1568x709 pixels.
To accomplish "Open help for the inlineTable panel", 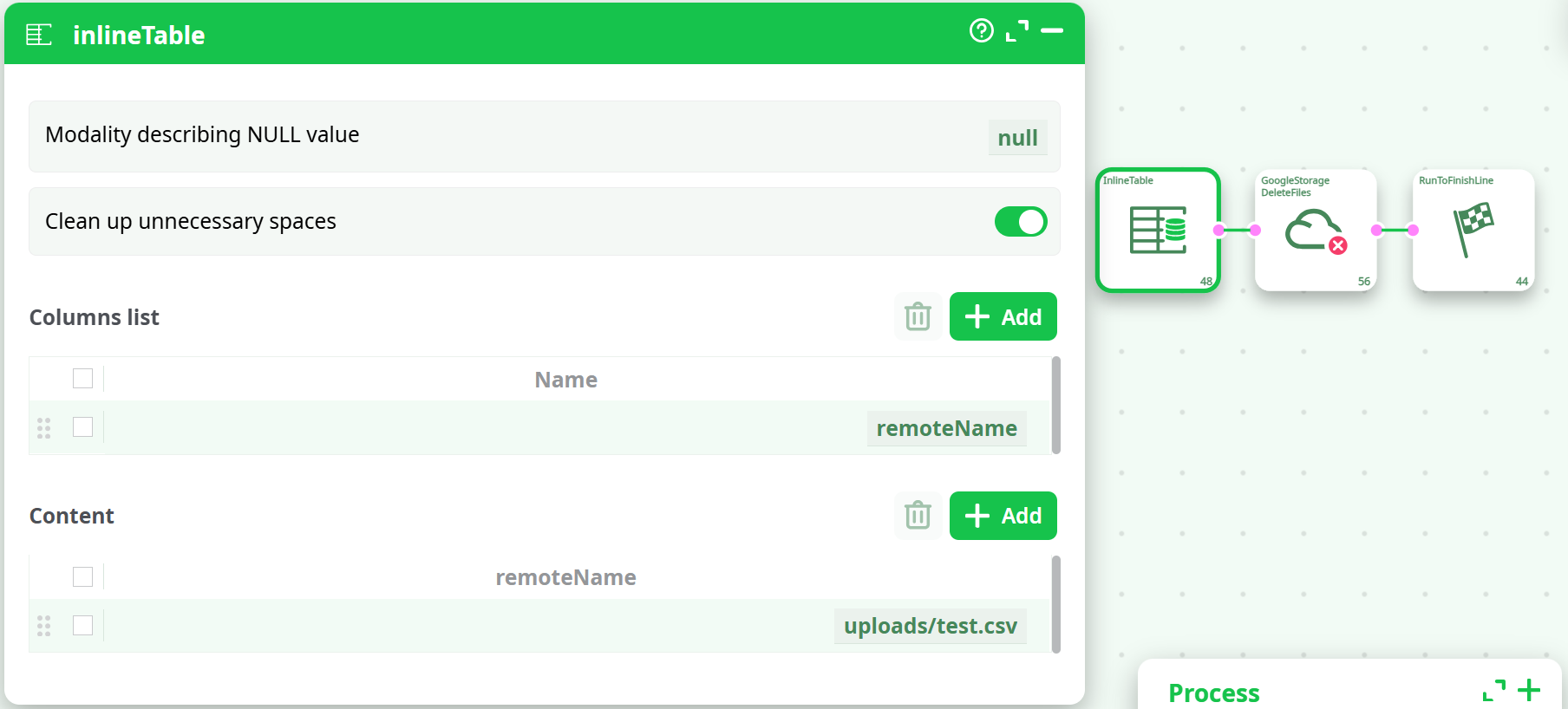I will (981, 31).
